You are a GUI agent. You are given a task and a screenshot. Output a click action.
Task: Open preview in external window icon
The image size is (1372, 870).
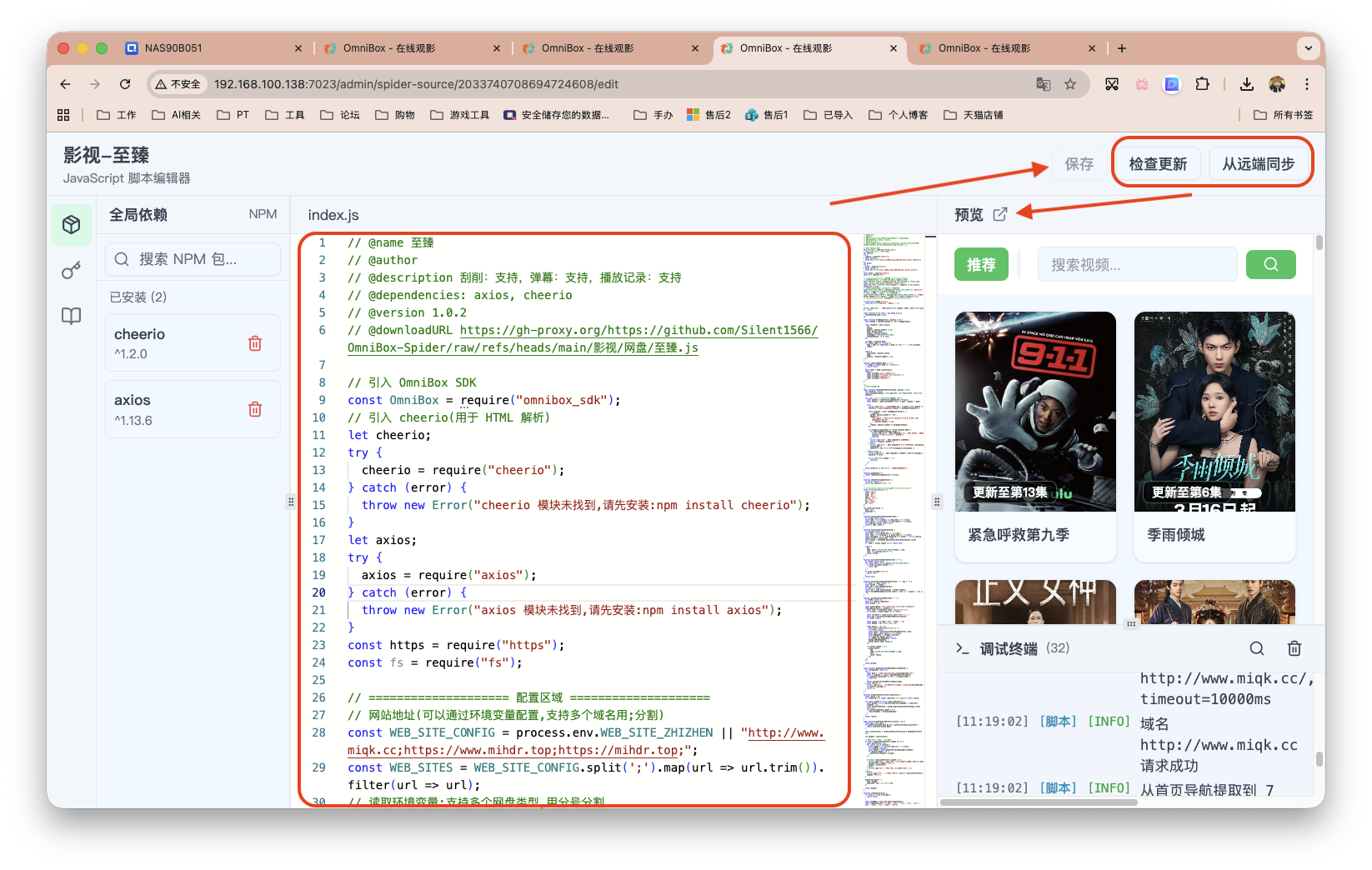coord(1000,214)
